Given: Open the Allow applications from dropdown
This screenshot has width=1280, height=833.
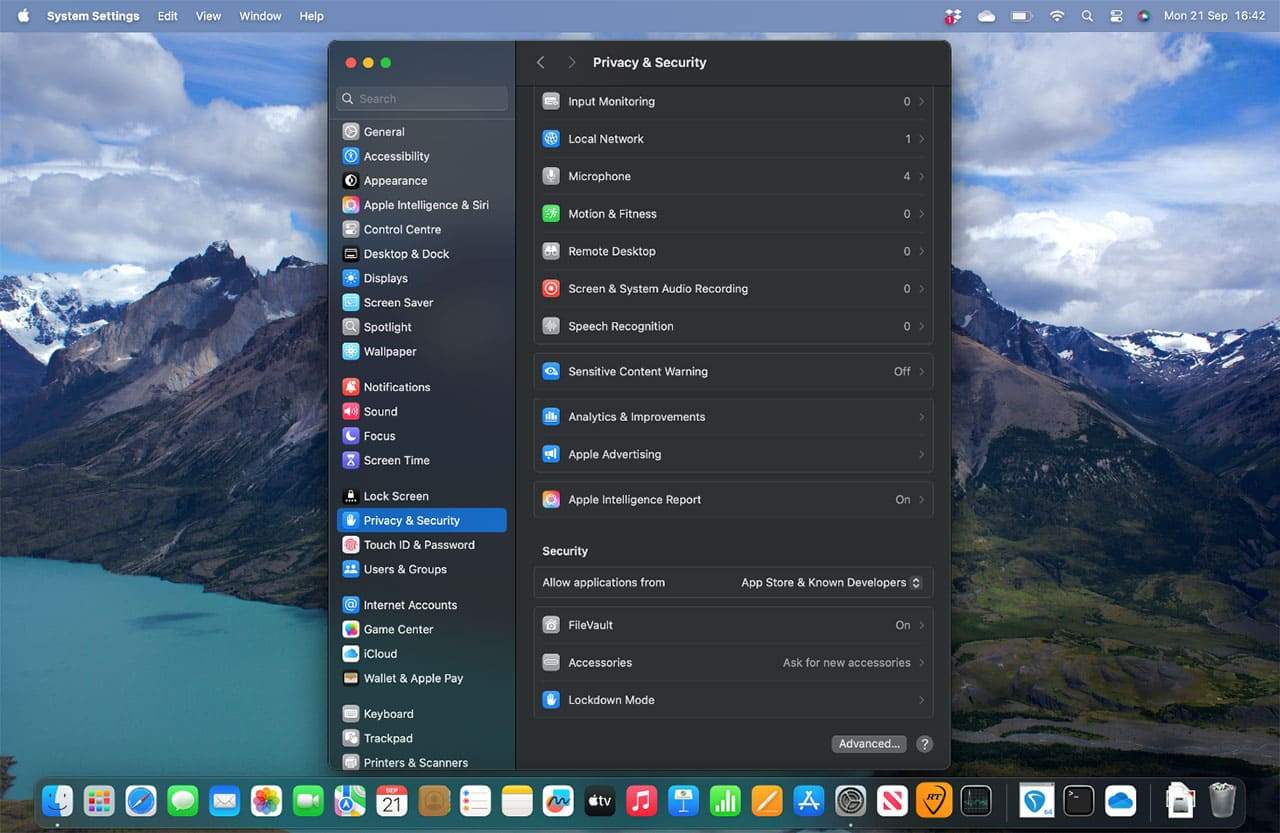Looking at the screenshot, I should tap(830, 582).
